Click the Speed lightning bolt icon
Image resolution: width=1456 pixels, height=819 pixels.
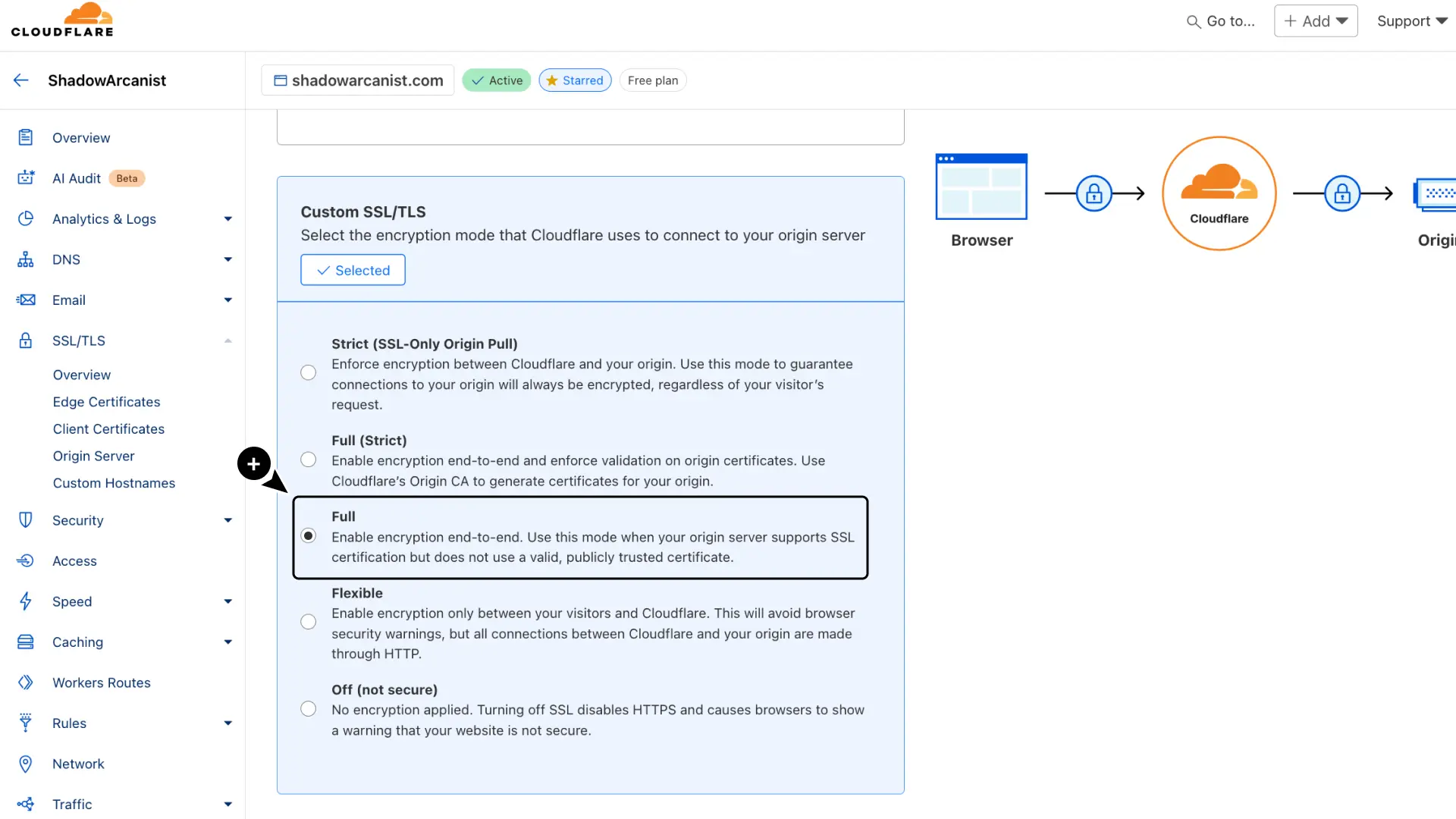point(26,601)
